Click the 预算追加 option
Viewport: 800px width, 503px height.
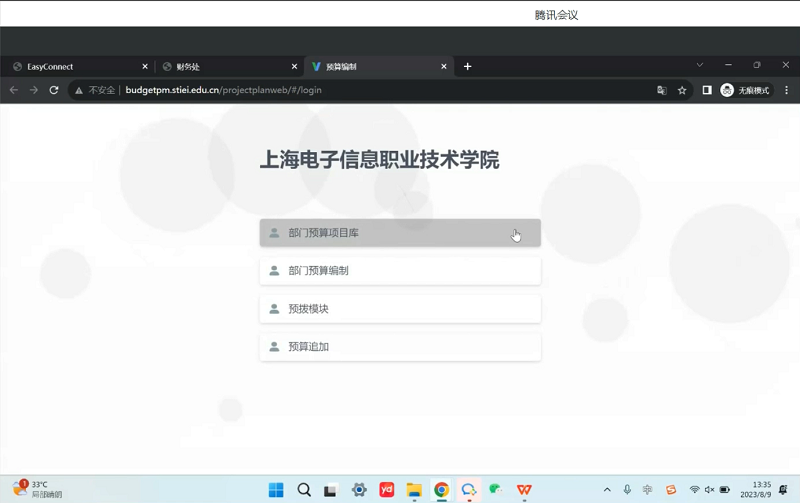click(x=399, y=347)
